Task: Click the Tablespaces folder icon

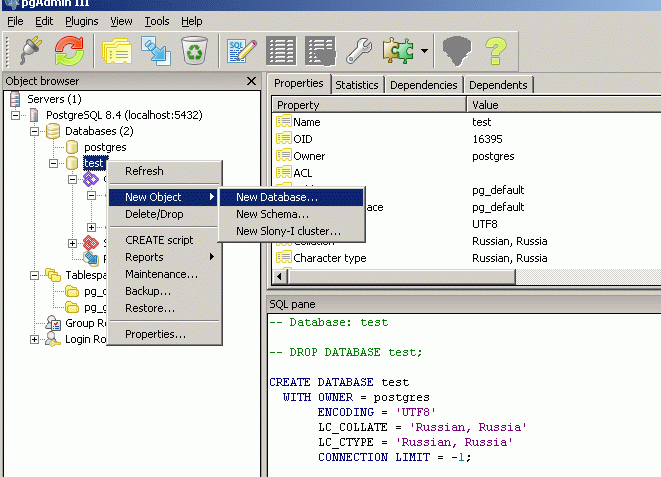Action: click(x=53, y=275)
